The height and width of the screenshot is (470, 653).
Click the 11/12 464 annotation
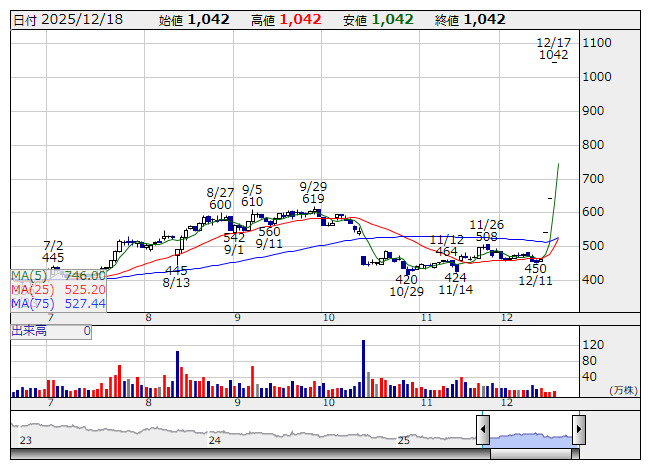click(446, 246)
